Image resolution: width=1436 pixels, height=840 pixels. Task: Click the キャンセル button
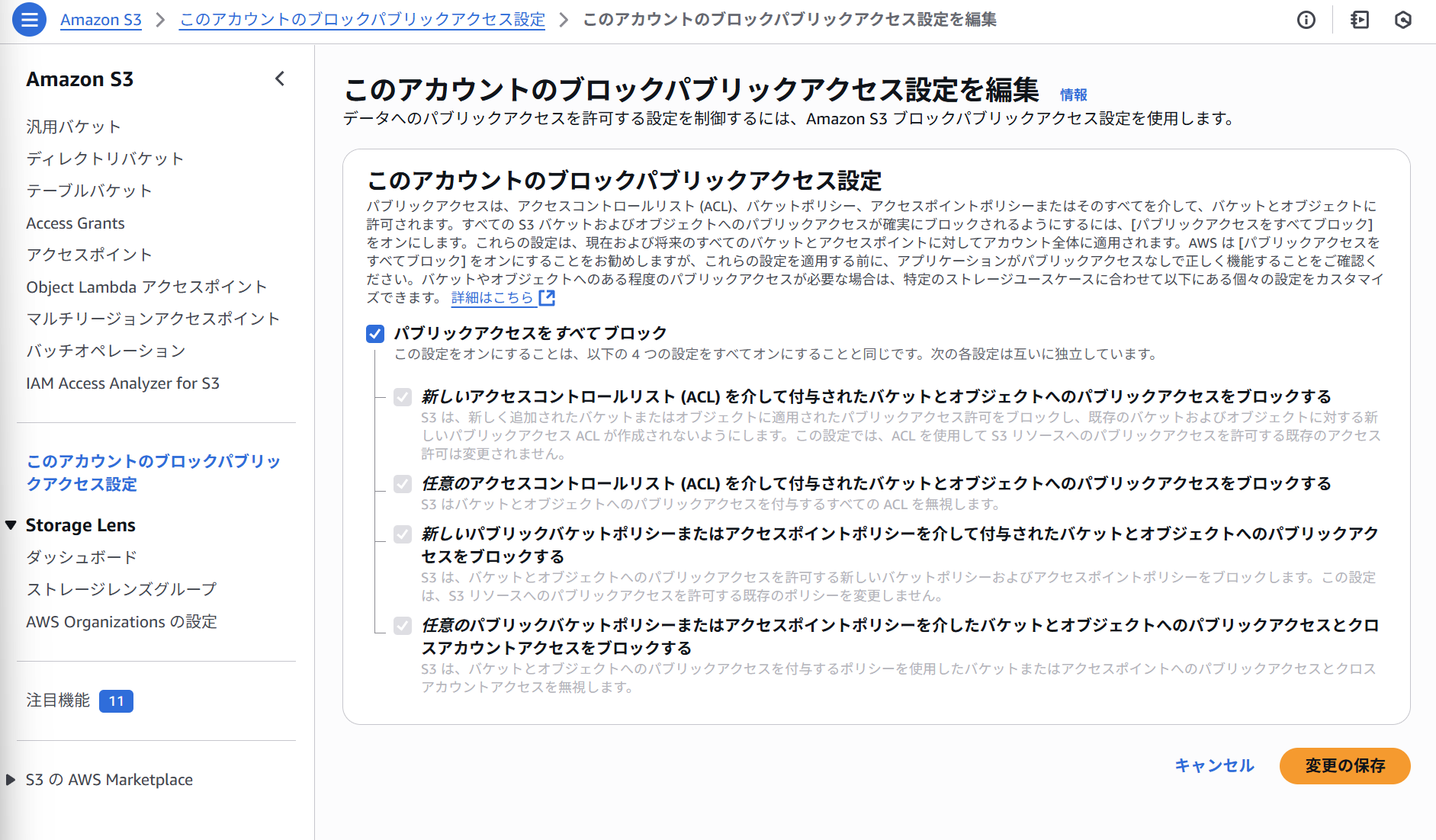click(x=1214, y=766)
